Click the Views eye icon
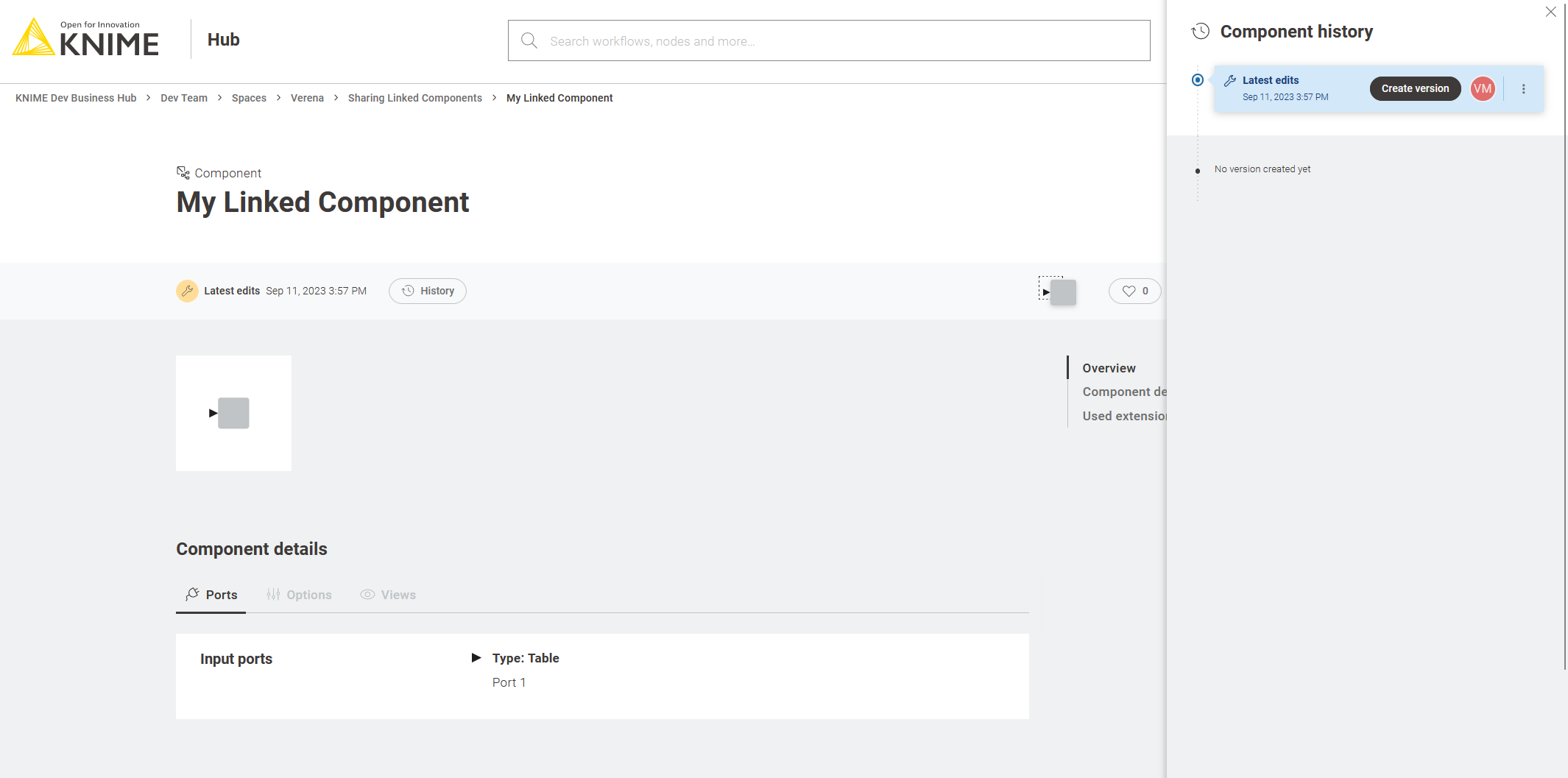The width and height of the screenshot is (1568, 778). [x=367, y=594]
